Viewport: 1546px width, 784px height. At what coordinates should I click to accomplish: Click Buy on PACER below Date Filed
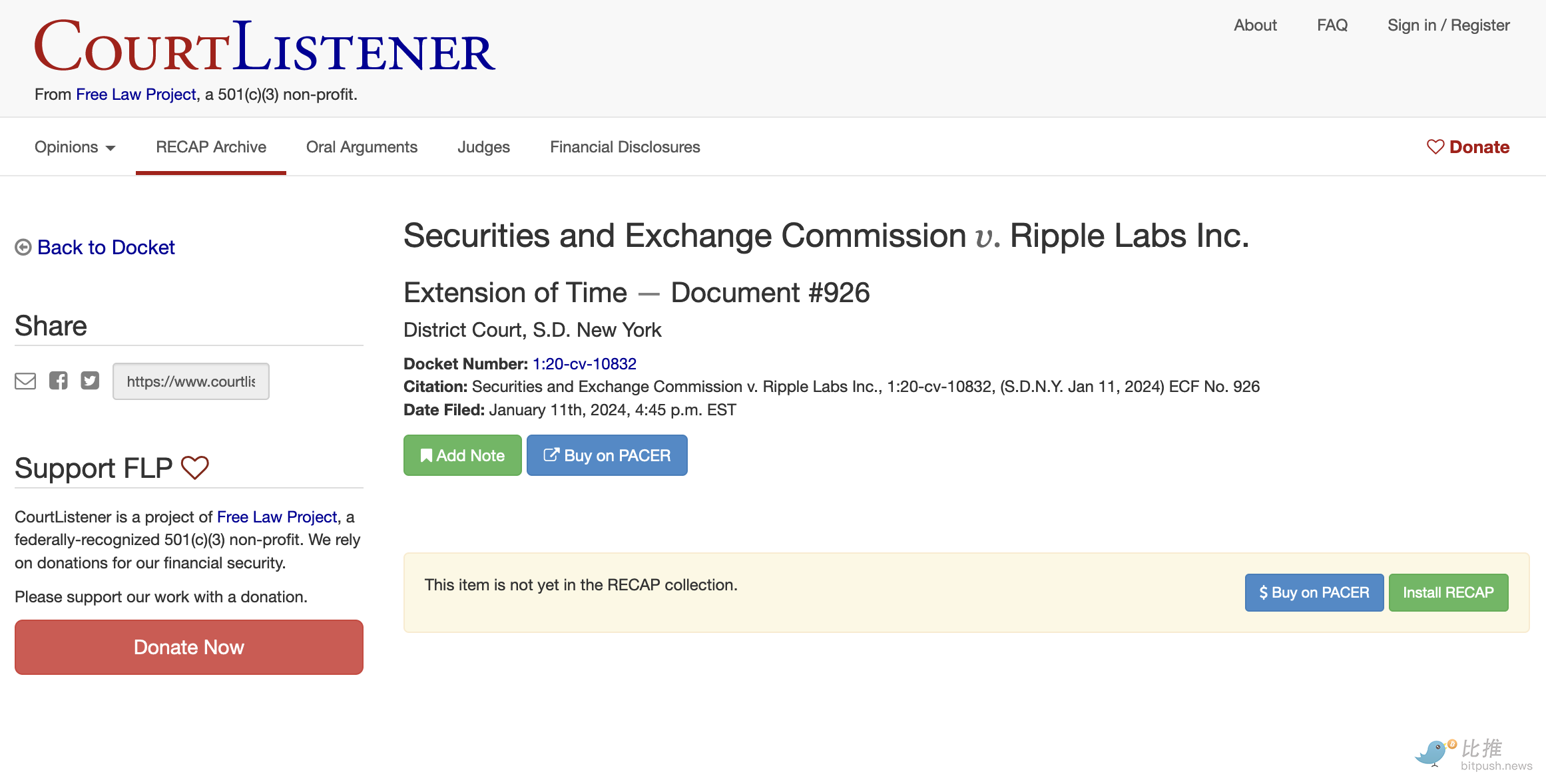(607, 456)
